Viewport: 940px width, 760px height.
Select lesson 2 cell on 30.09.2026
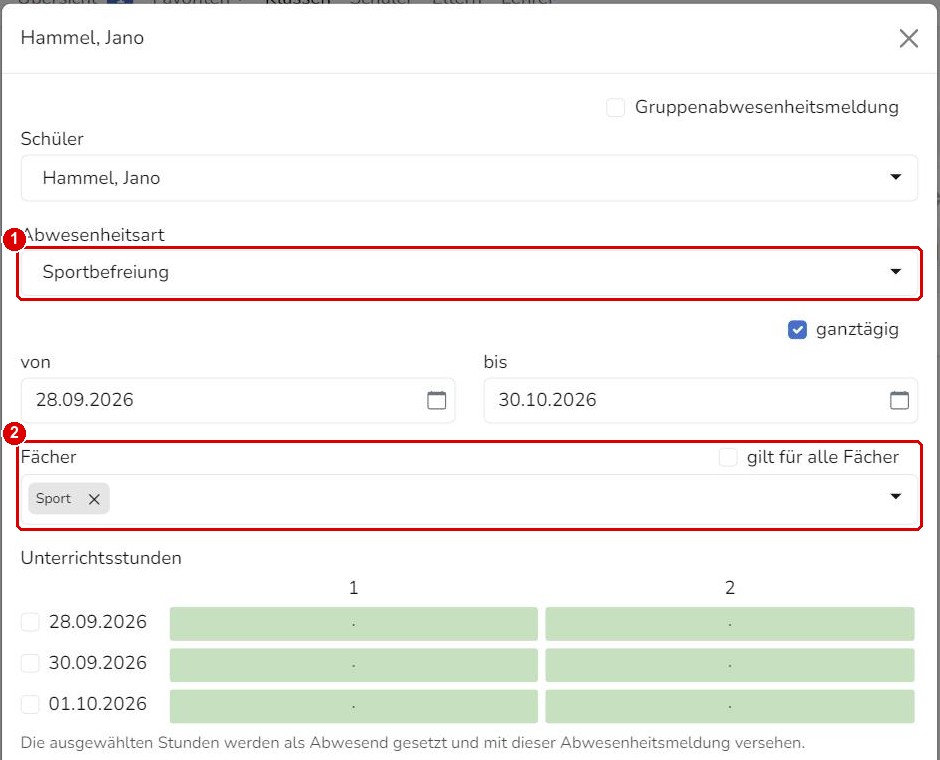[730, 665]
